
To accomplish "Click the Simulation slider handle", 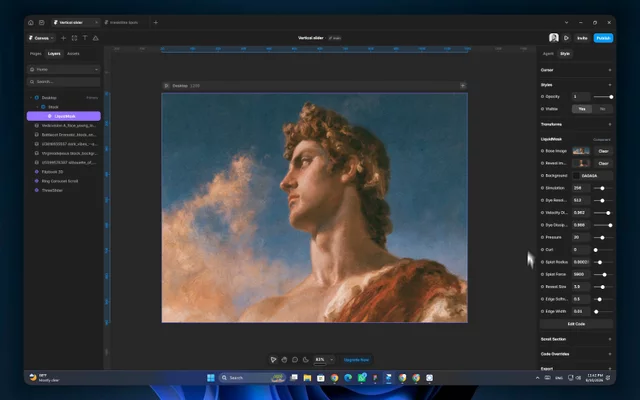I will 602,188.
